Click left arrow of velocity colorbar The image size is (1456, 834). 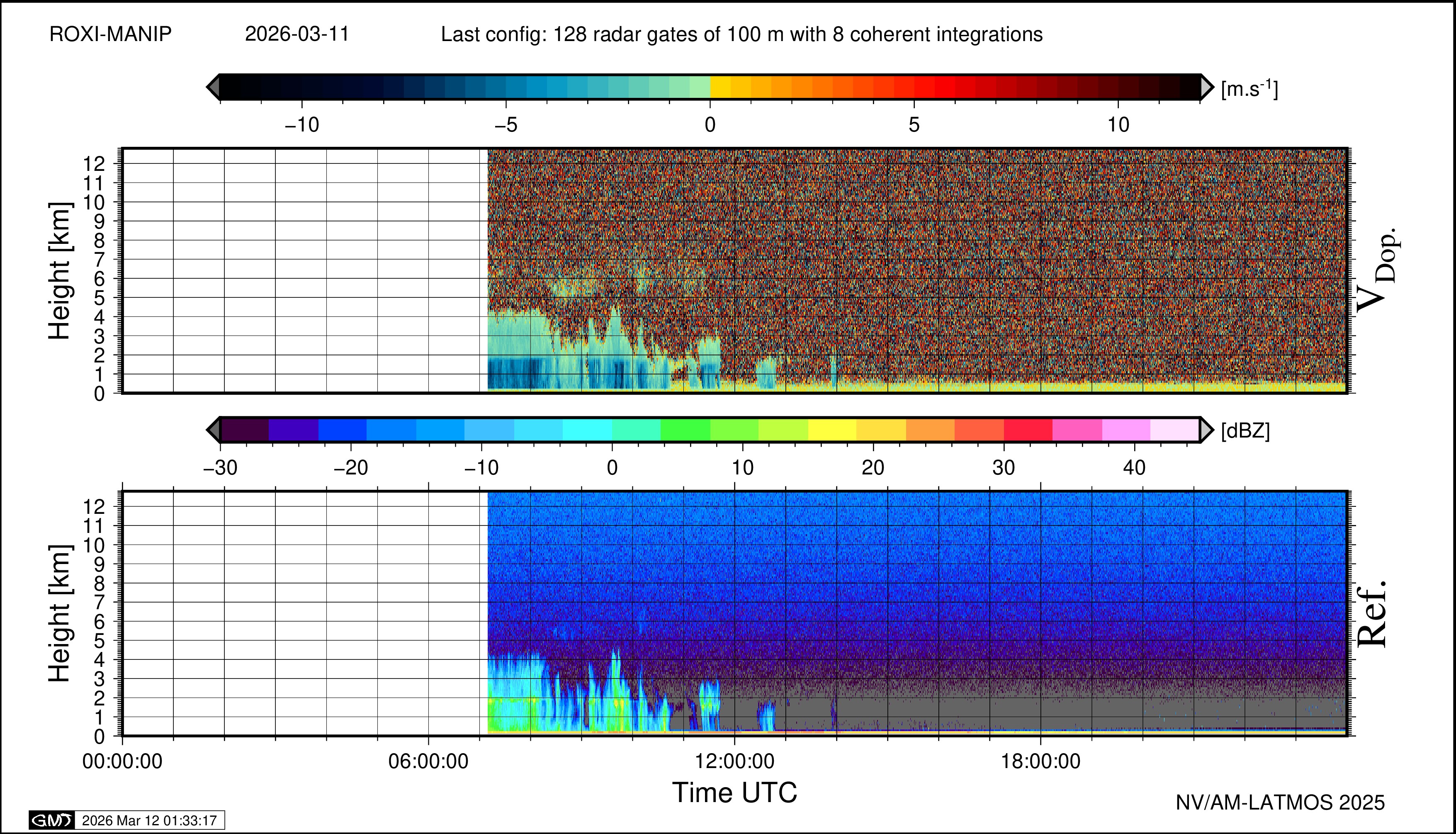(213, 87)
